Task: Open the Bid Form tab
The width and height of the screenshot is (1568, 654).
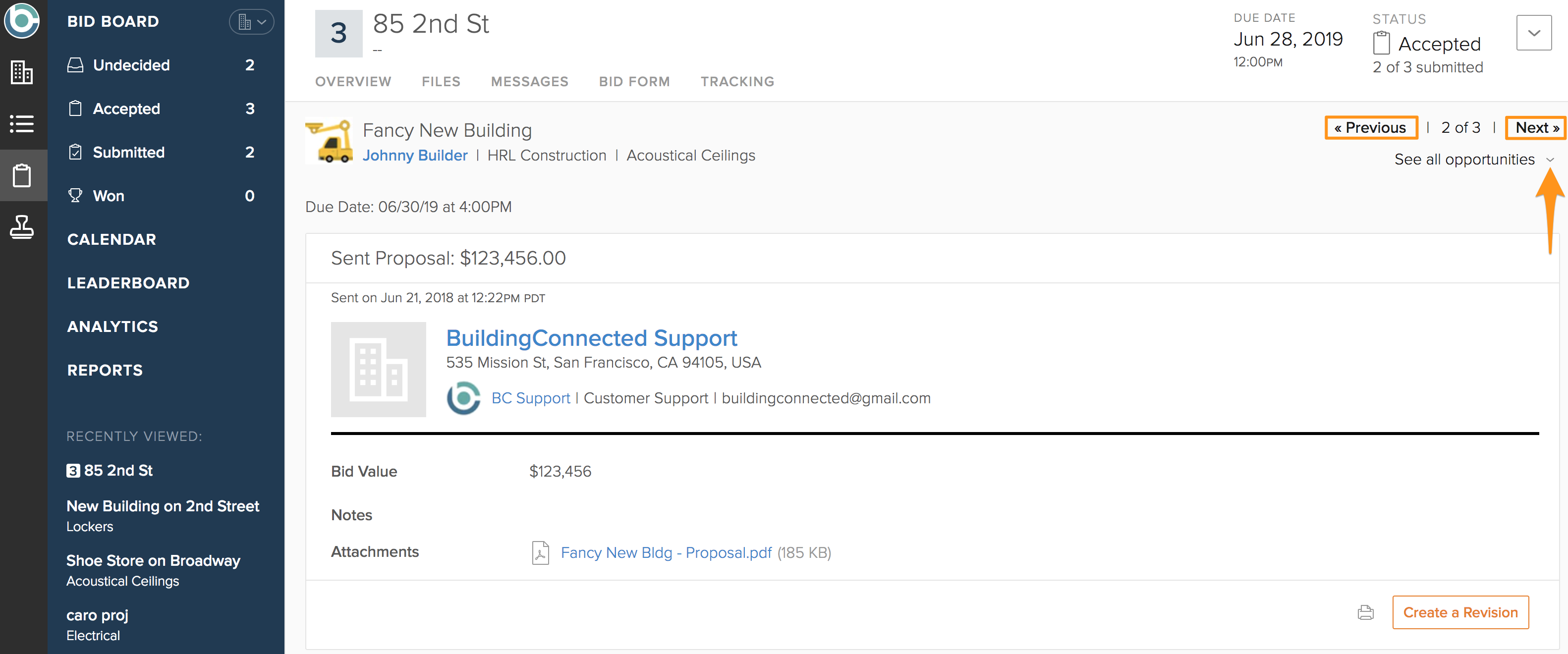Action: pyautogui.click(x=634, y=82)
